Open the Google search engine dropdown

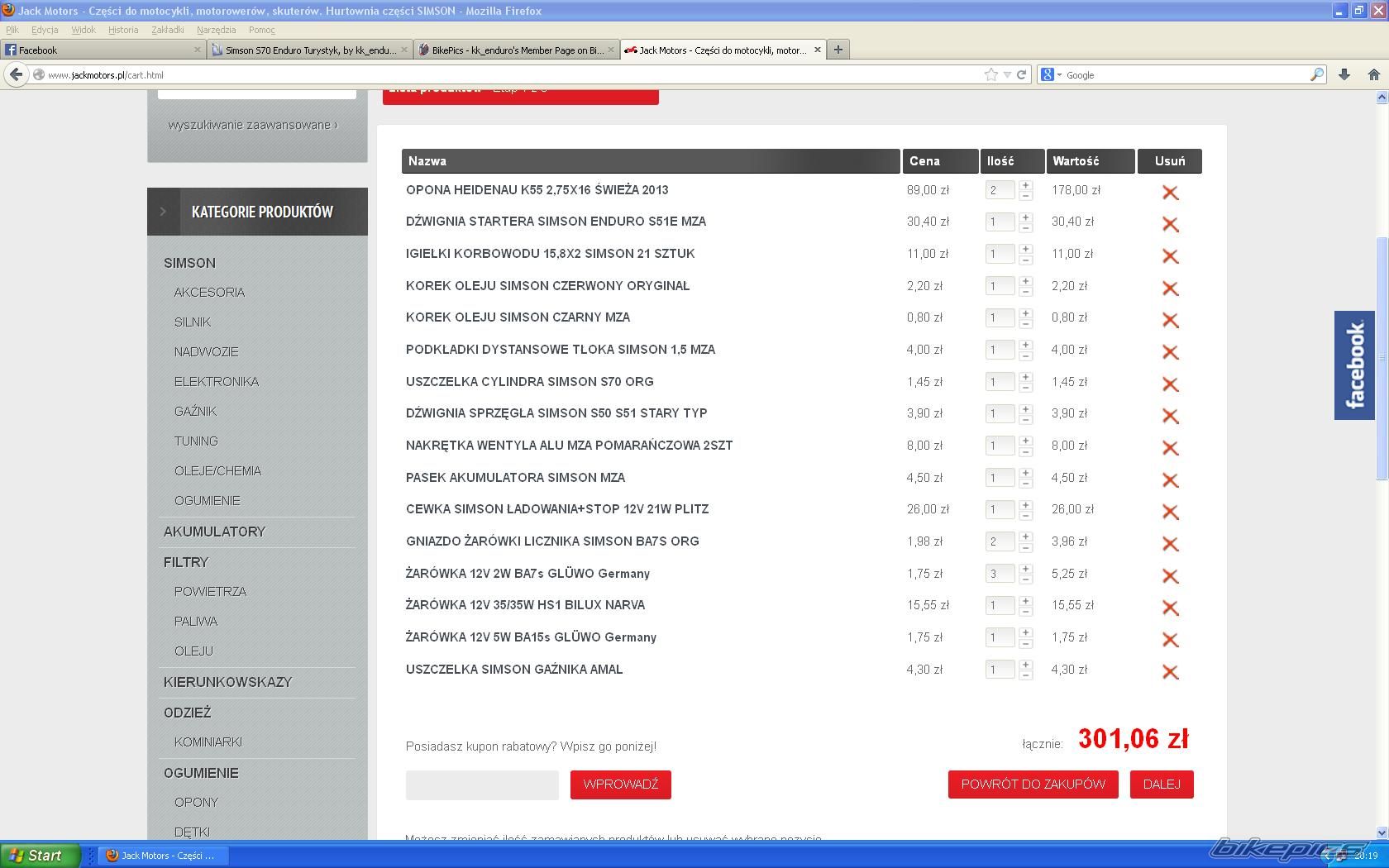tap(1051, 74)
